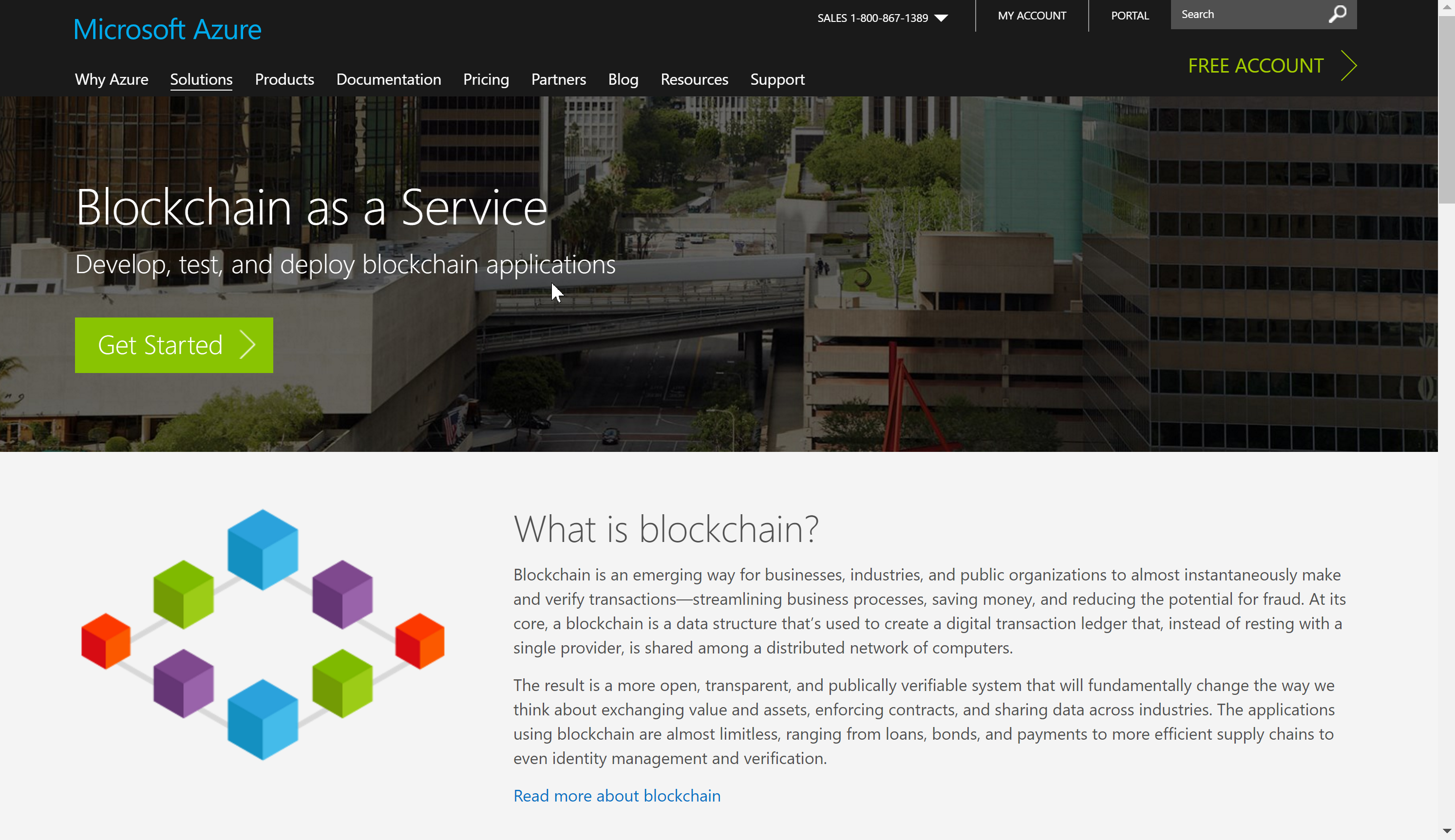Click the search magnifier icon
The height and width of the screenshot is (840, 1455).
(x=1337, y=14)
